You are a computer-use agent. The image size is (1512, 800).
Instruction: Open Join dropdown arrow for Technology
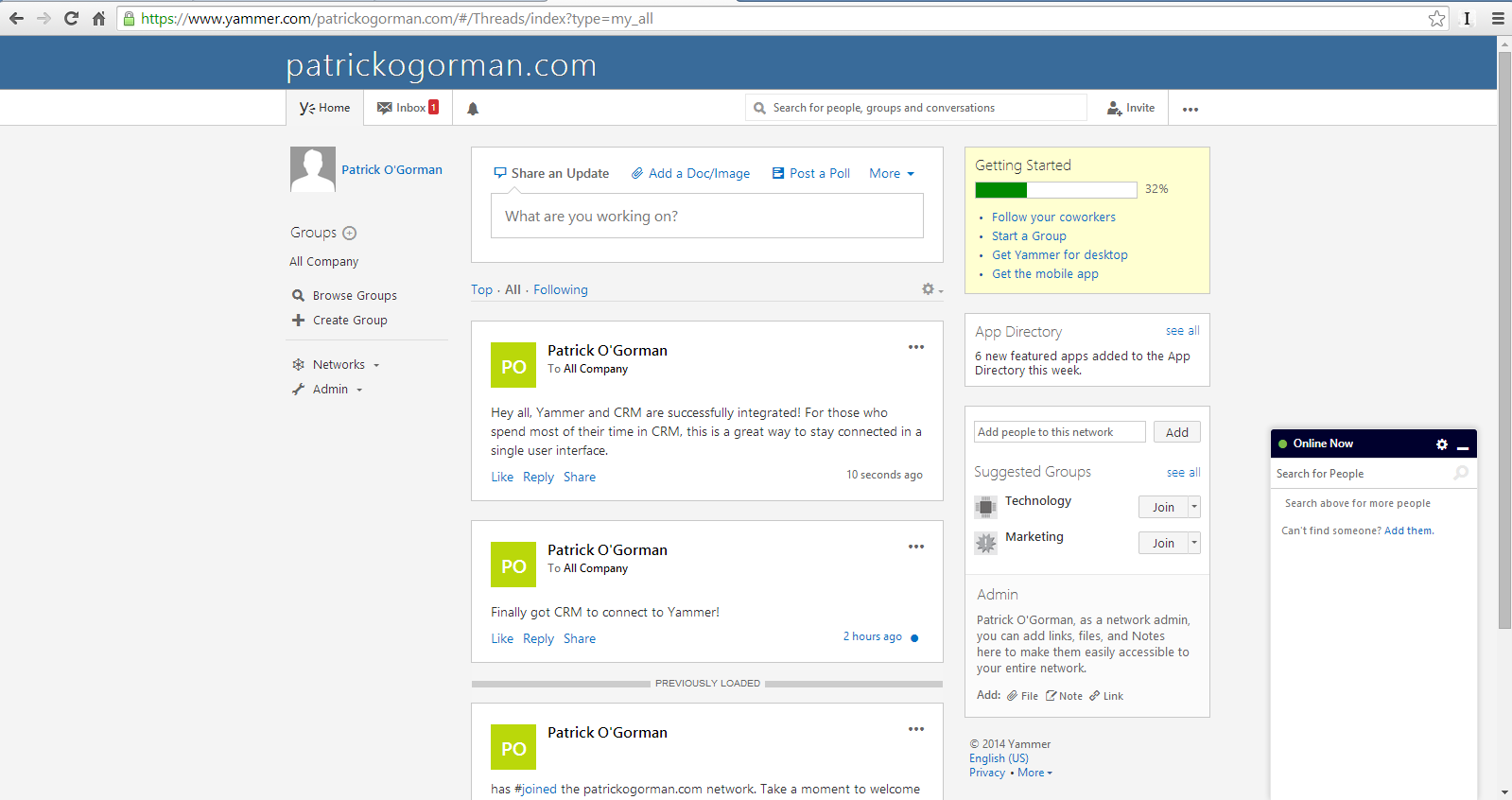1194,507
